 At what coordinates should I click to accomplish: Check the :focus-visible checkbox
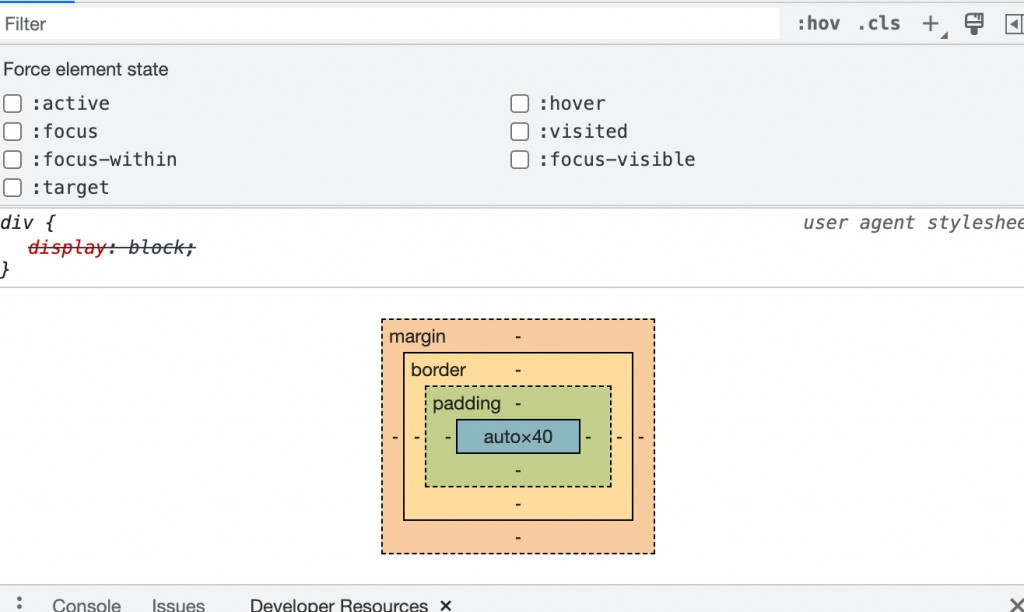click(x=520, y=160)
